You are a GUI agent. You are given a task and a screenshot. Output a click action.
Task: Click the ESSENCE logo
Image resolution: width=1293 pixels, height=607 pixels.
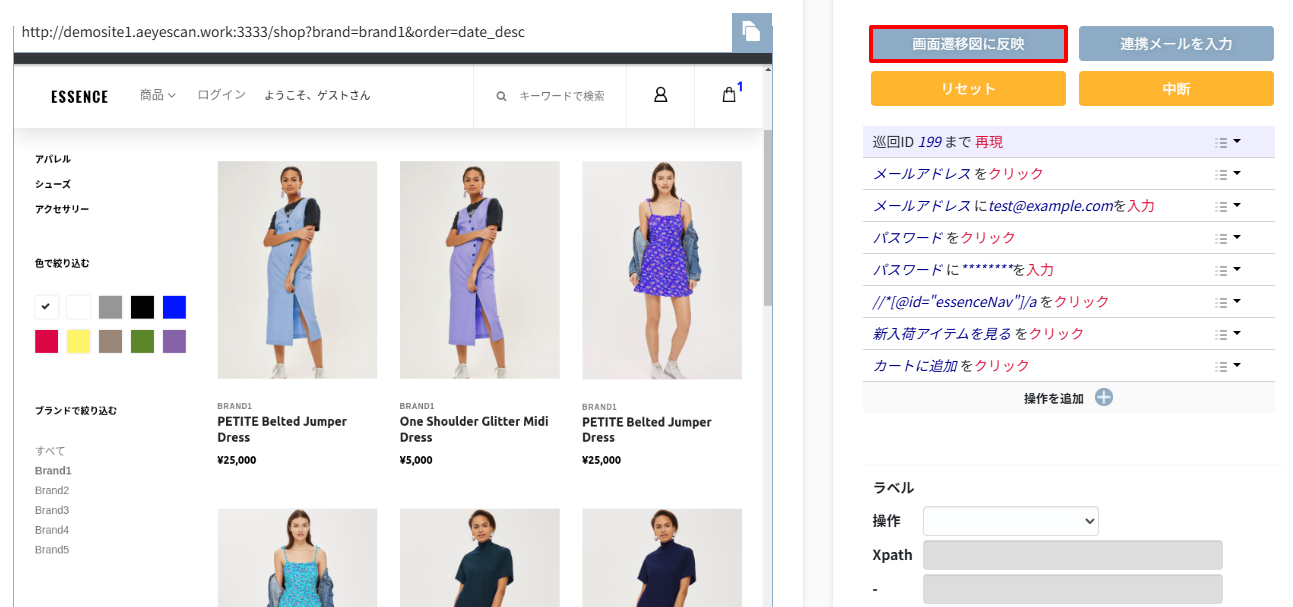79,97
